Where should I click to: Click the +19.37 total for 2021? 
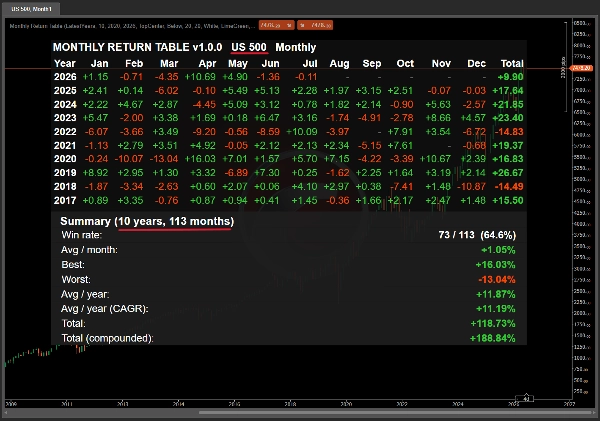(x=508, y=145)
